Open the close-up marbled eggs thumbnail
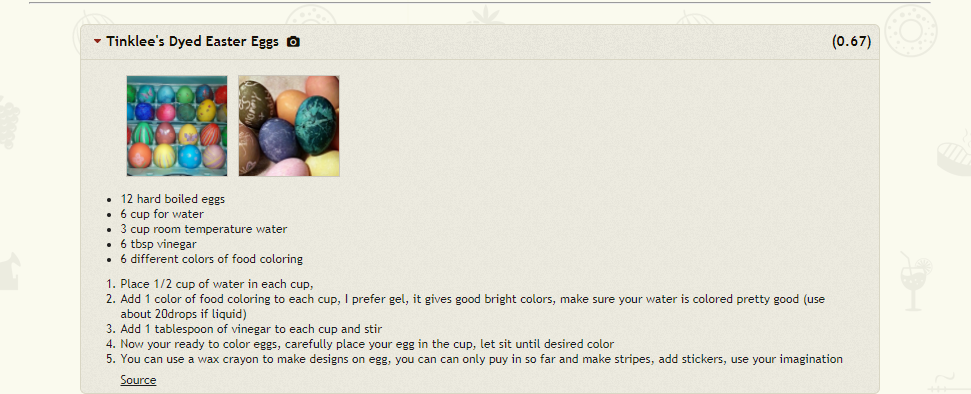 tap(289, 126)
